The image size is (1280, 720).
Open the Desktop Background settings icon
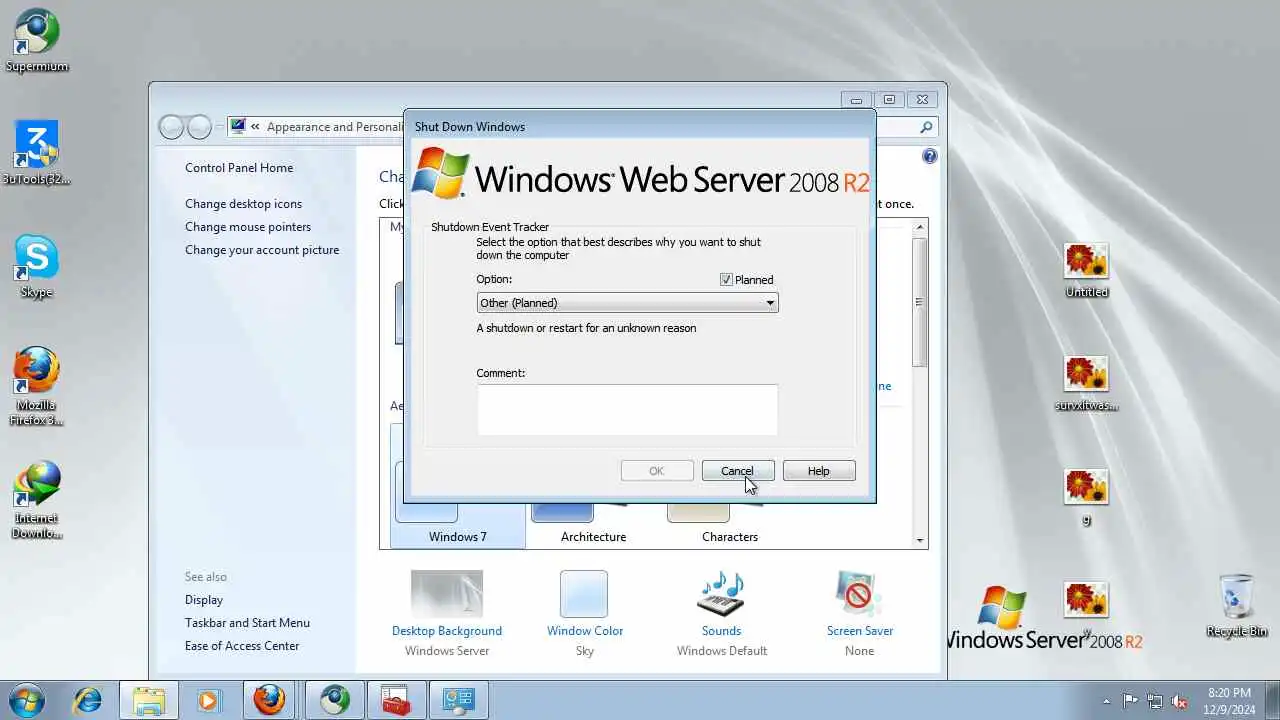(447, 595)
